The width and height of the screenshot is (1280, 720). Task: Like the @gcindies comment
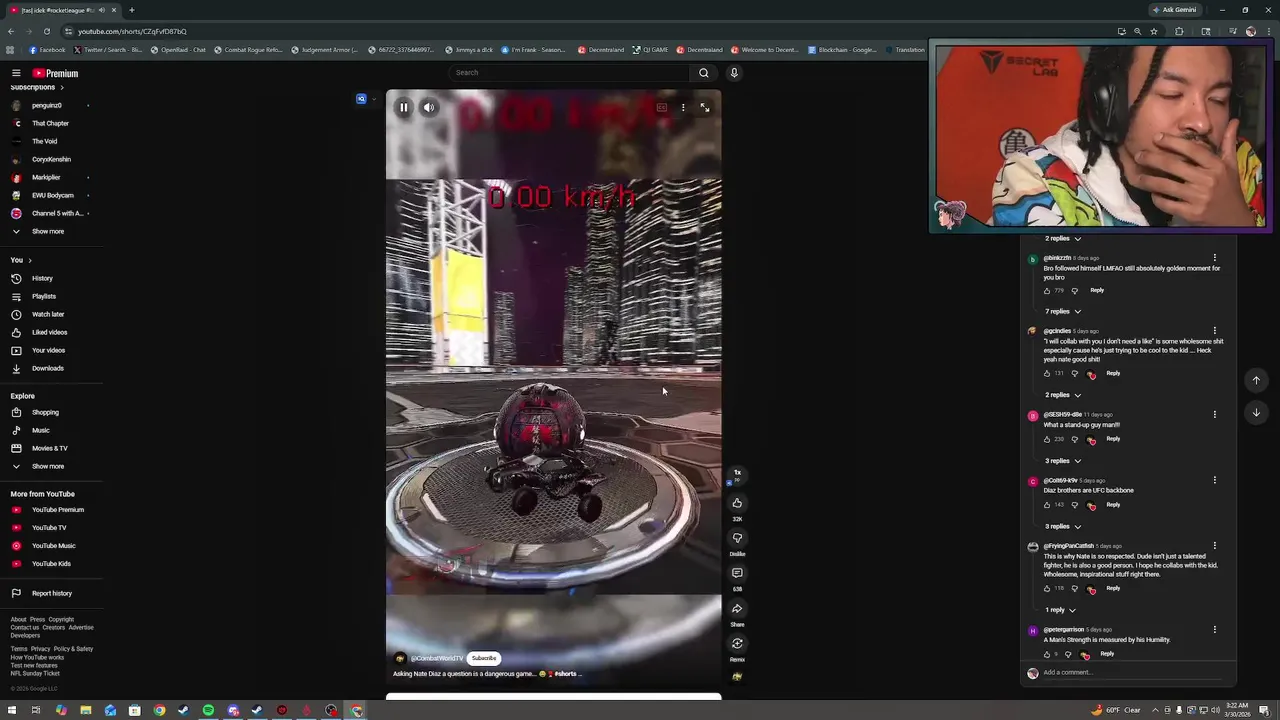click(1047, 374)
